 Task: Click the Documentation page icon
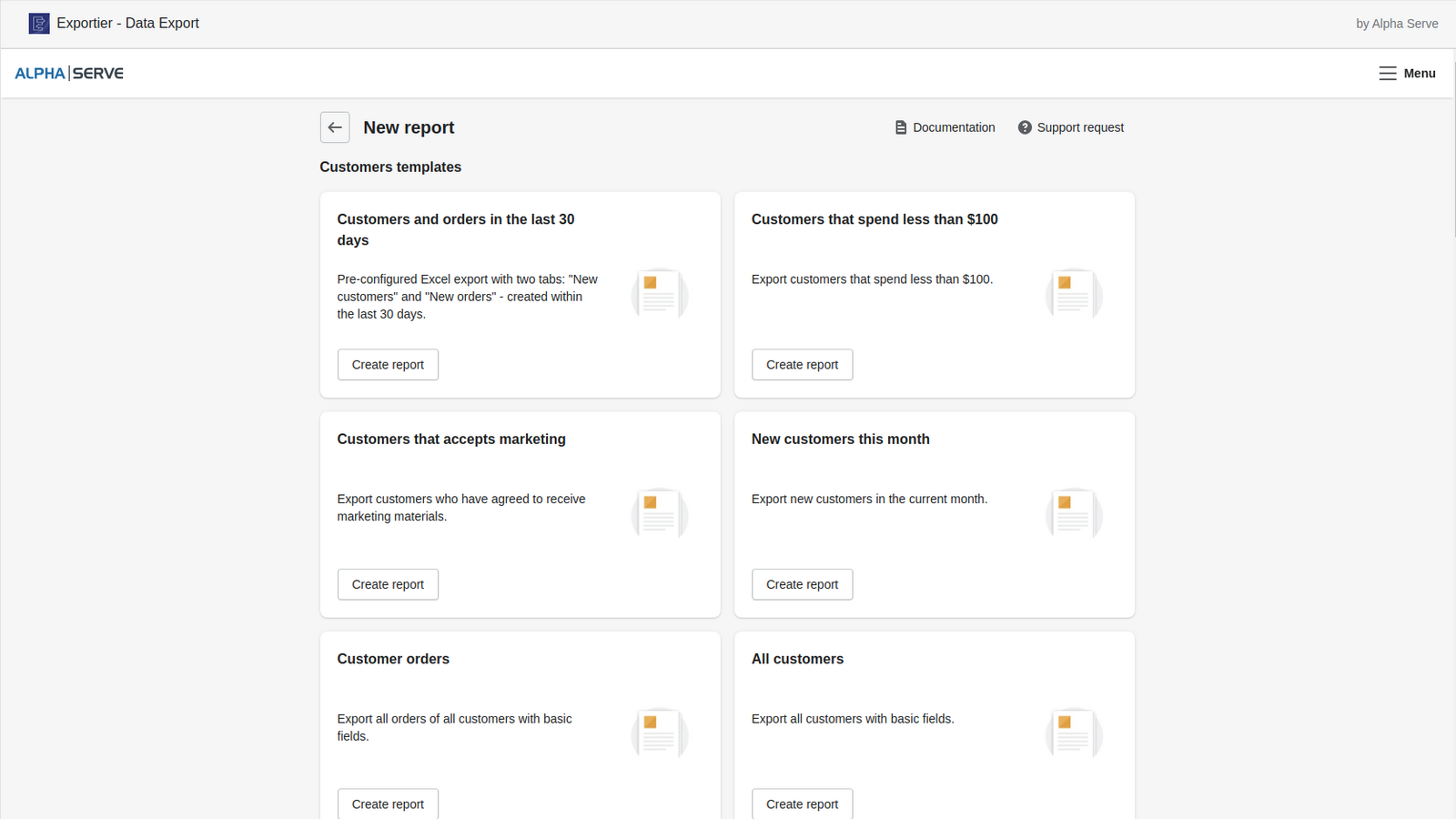click(x=901, y=127)
